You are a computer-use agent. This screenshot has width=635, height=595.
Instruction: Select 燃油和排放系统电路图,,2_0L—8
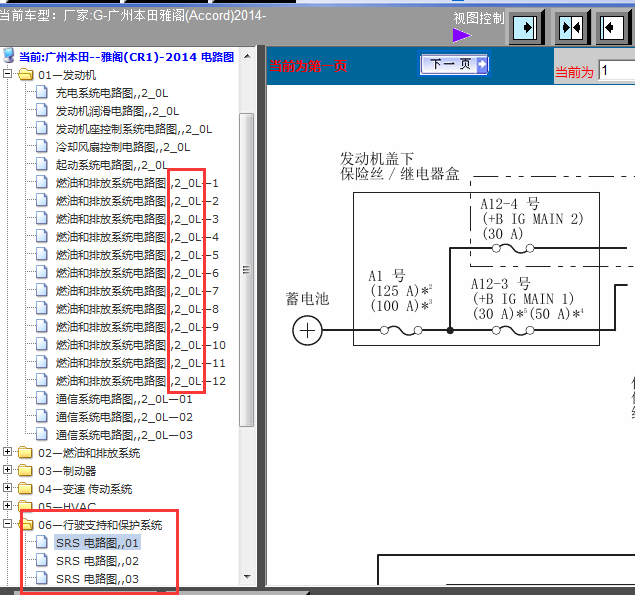(x=137, y=309)
